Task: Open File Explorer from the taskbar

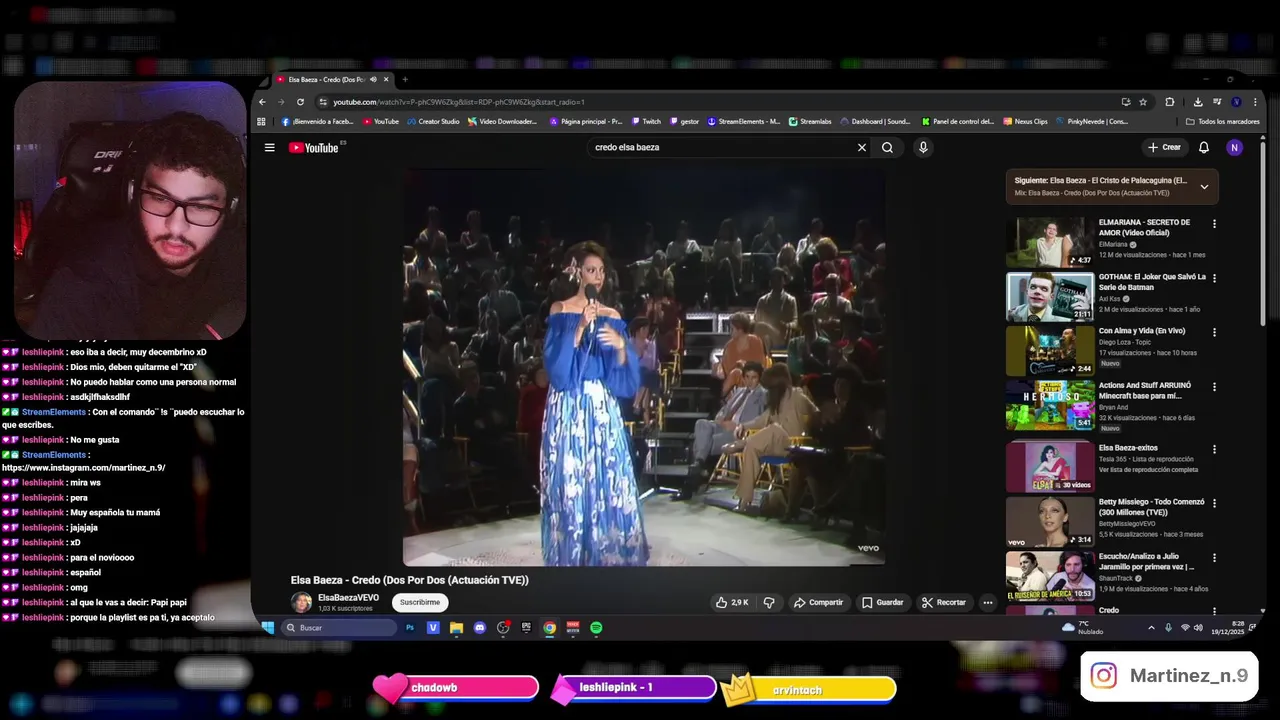Action: click(456, 628)
